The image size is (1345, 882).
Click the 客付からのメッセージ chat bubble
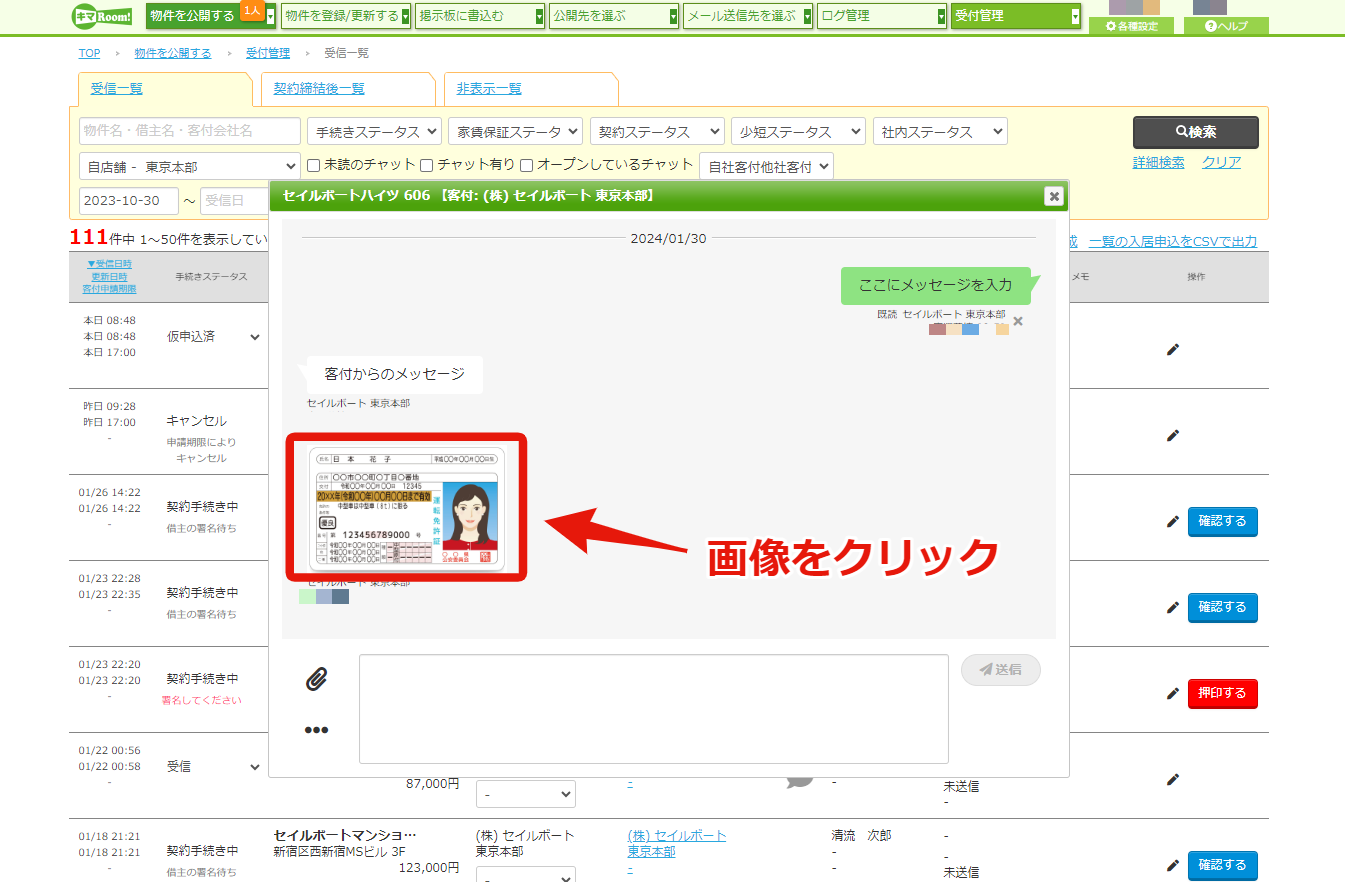[x=395, y=374]
